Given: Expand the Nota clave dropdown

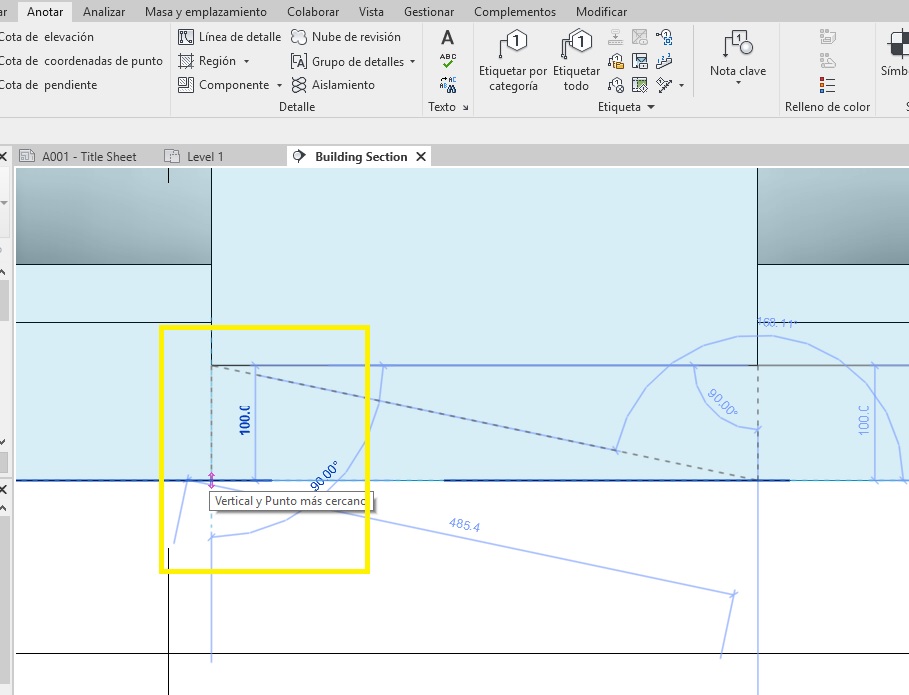Looking at the screenshot, I should coord(738,83).
